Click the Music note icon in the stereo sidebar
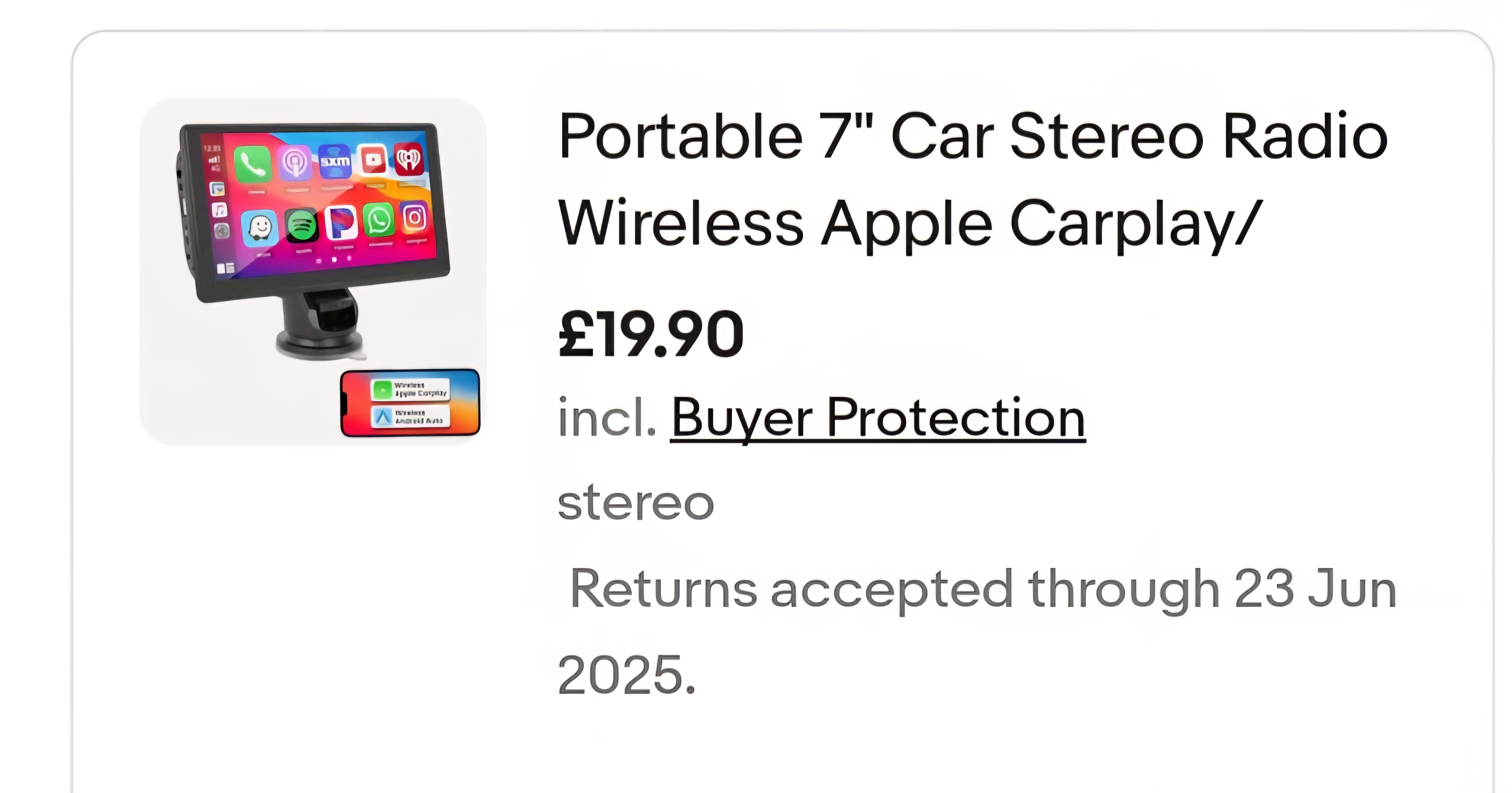This screenshot has width=1512, height=793. [219, 210]
